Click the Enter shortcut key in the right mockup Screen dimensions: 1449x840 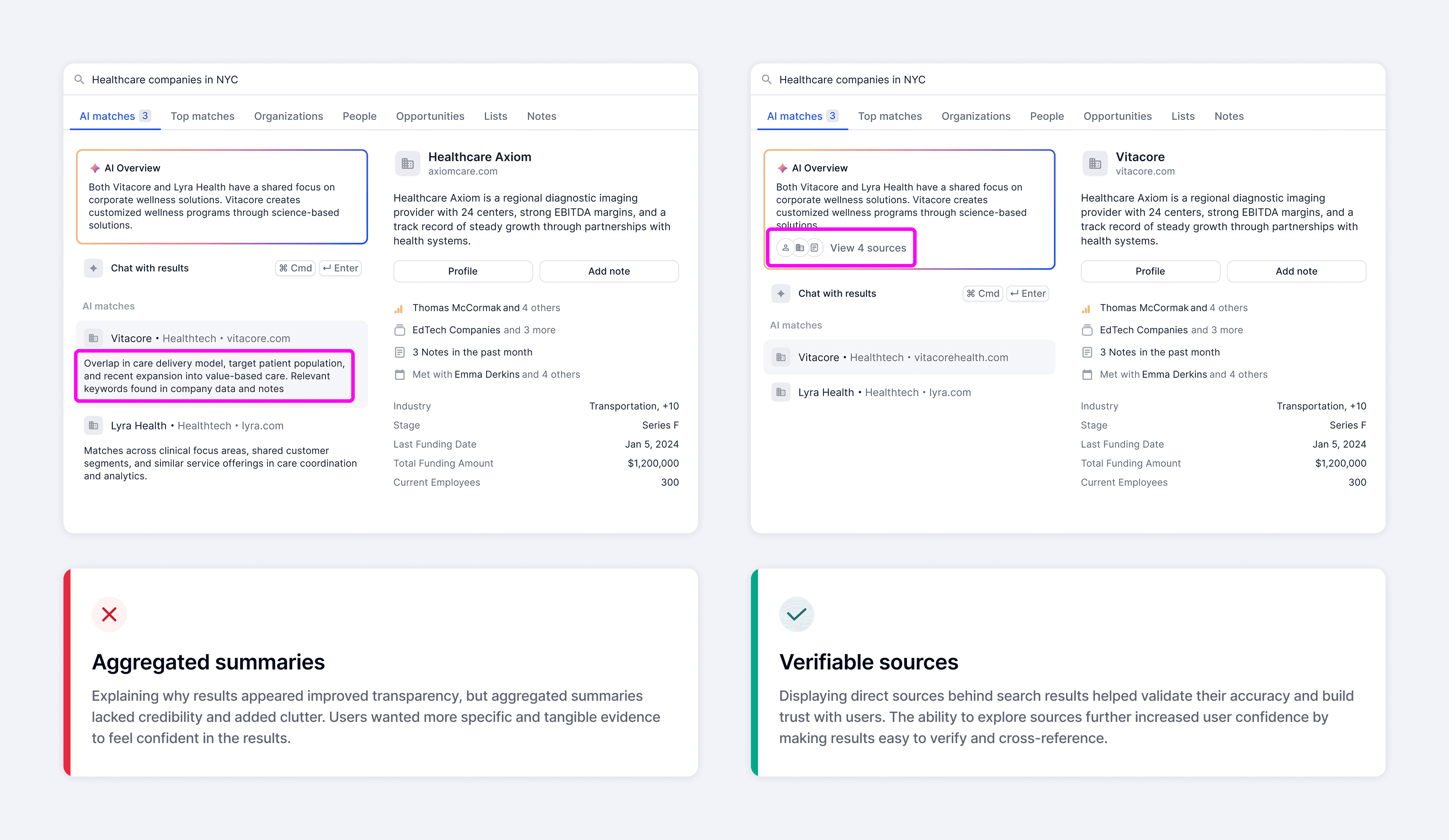click(1028, 293)
